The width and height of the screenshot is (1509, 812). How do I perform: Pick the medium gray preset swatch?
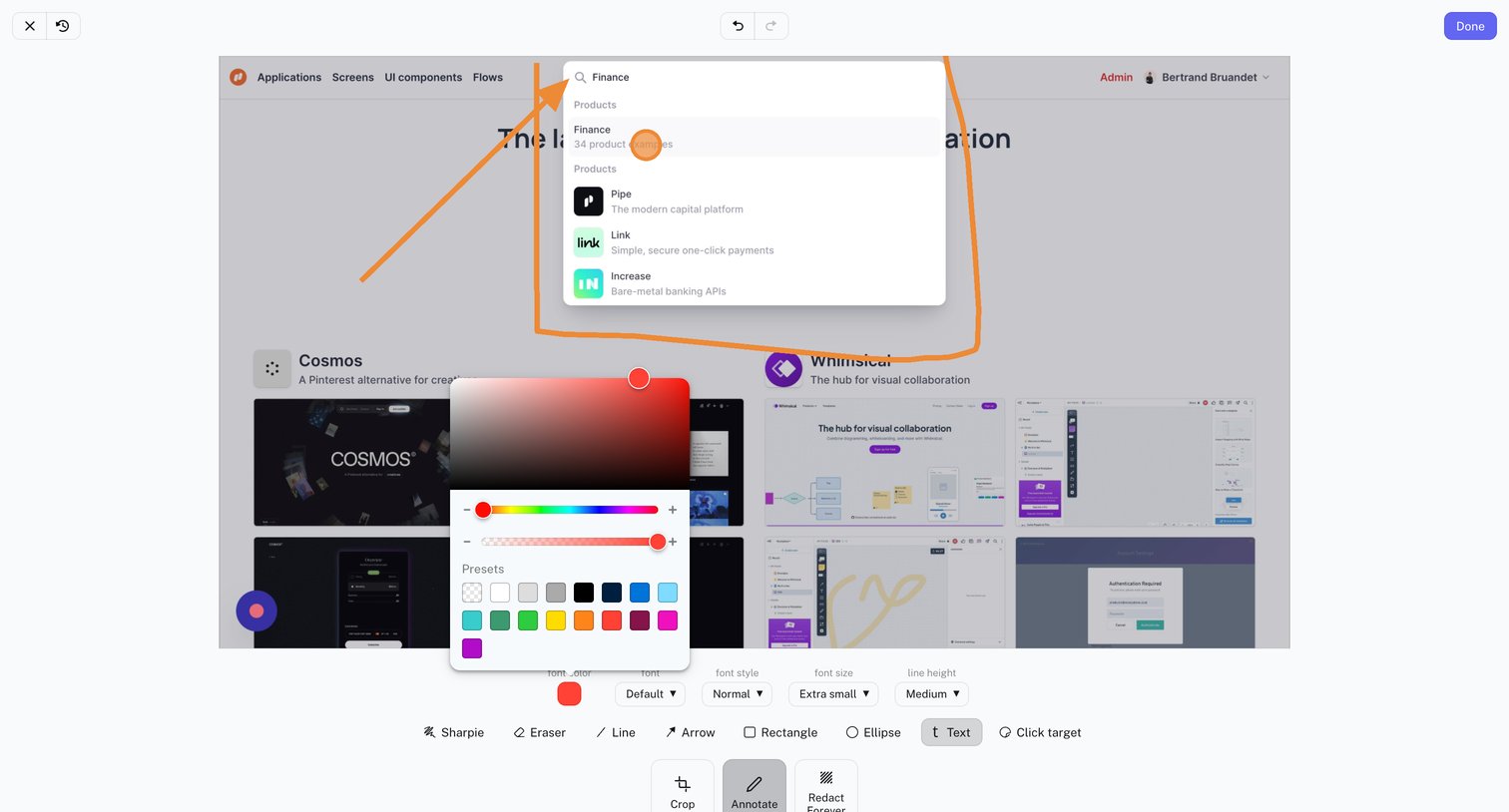(x=556, y=593)
